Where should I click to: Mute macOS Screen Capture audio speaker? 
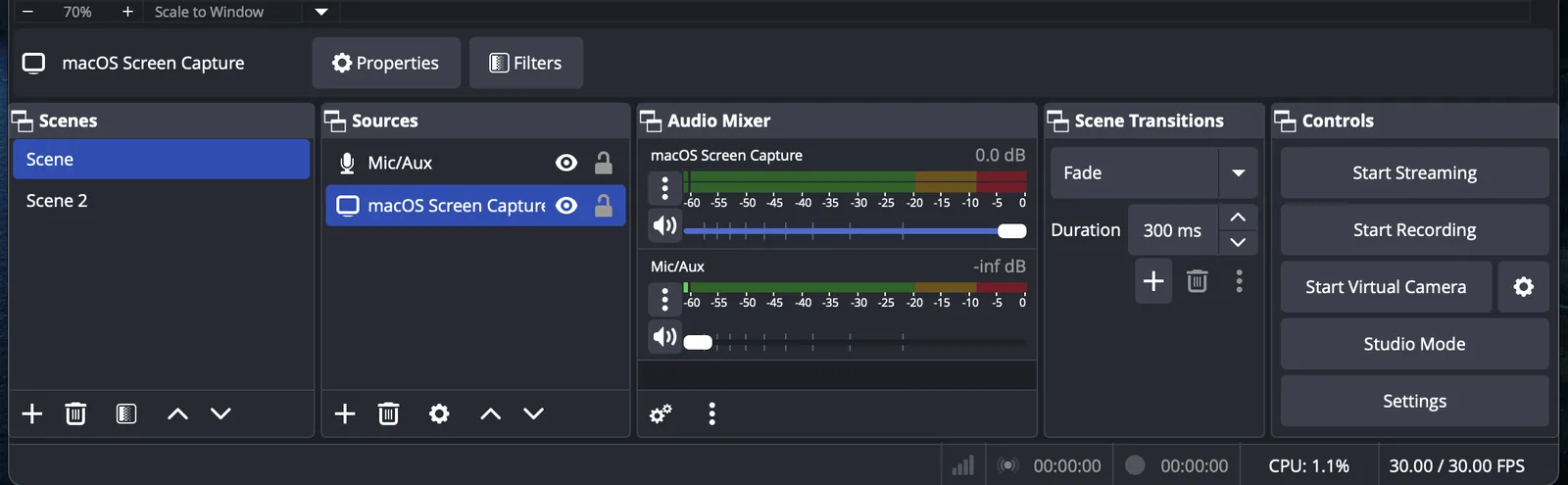[x=664, y=226]
